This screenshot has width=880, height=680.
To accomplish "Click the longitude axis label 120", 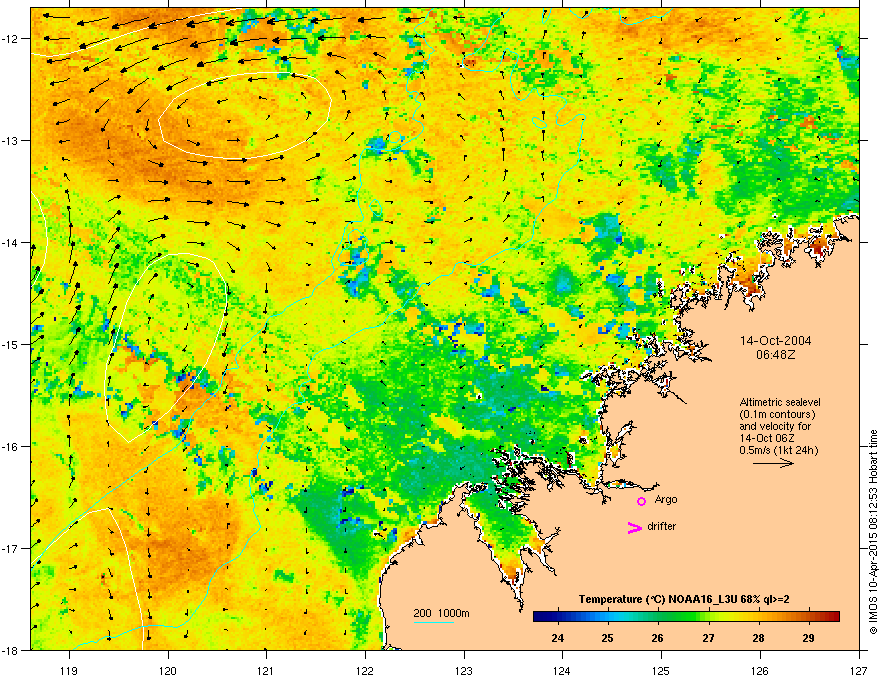I will pyautogui.click(x=168, y=670).
